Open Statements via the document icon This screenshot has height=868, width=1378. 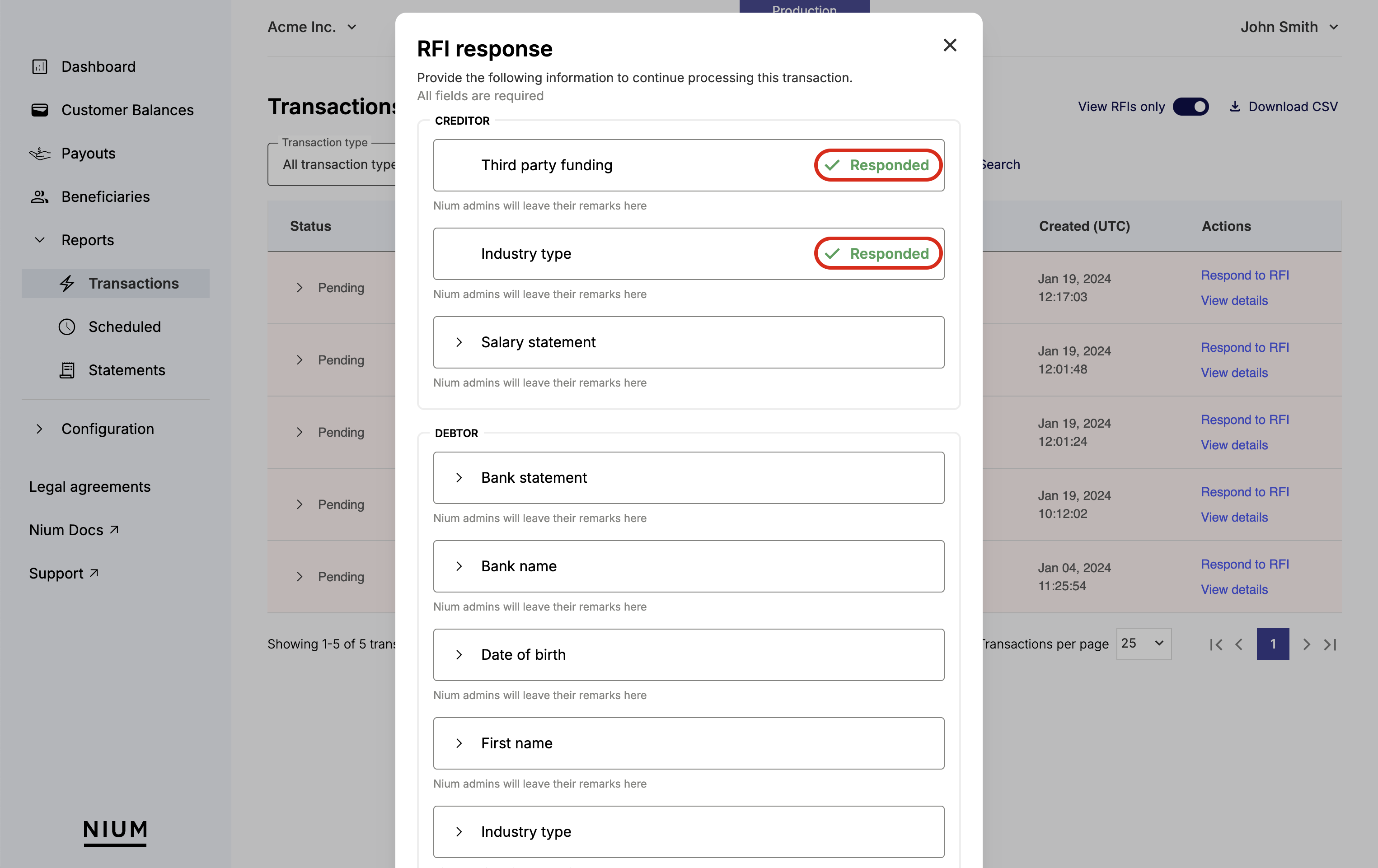[67, 370]
